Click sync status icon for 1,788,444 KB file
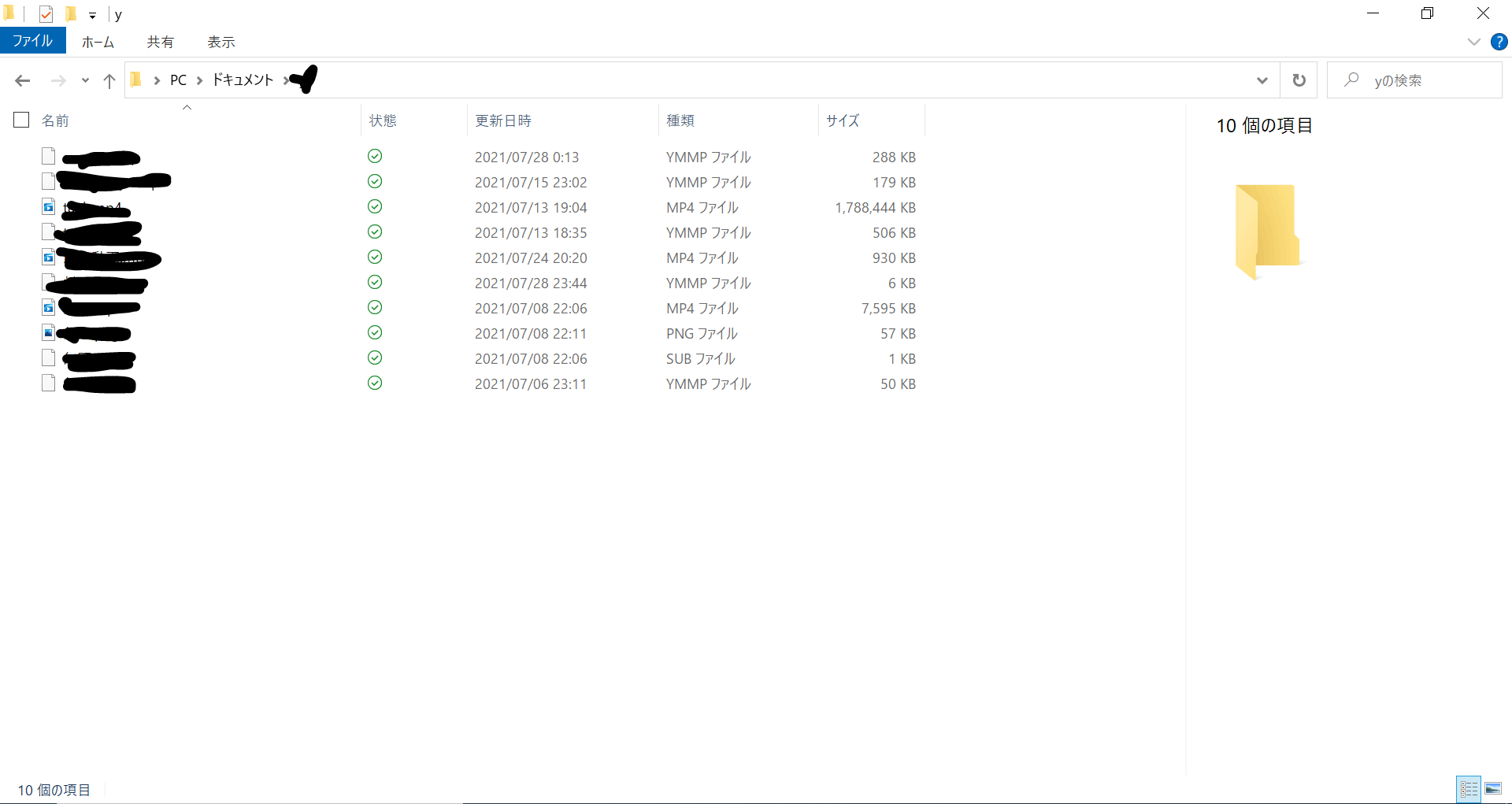The width and height of the screenshot is (1512, 804). 375,206
